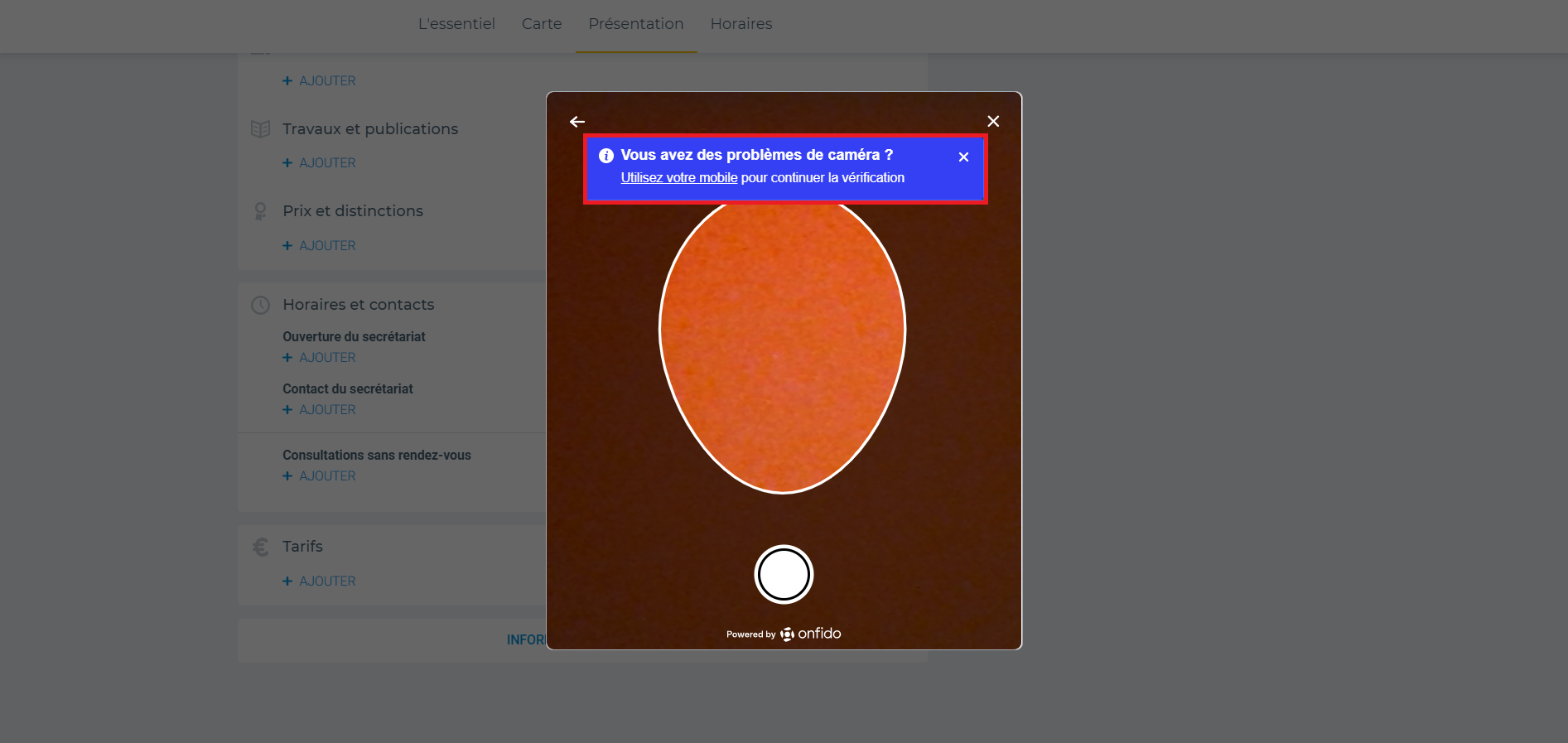The height and width of the screenshot is (743, 1568).
Task: Click the Onfido logo
Action: click(x=811, y=634)
